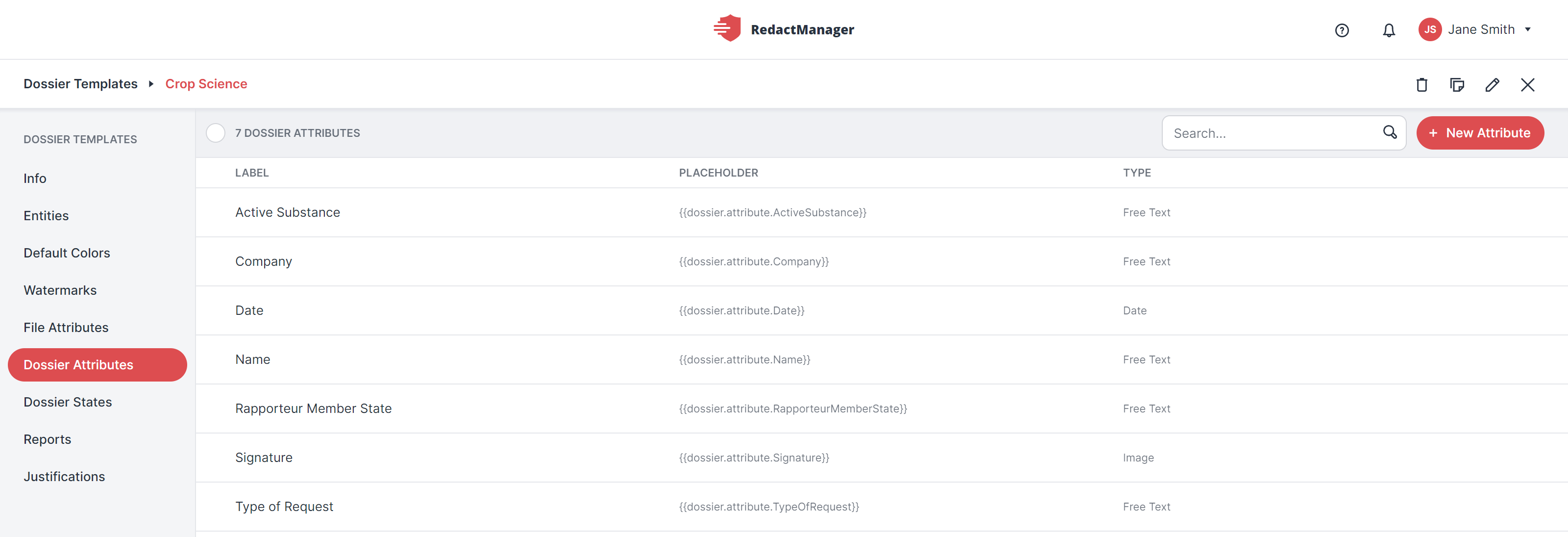This screenshot has height=537, width=1568.
Task: Open the File Attributes section
Action: [x=66, y=327]
